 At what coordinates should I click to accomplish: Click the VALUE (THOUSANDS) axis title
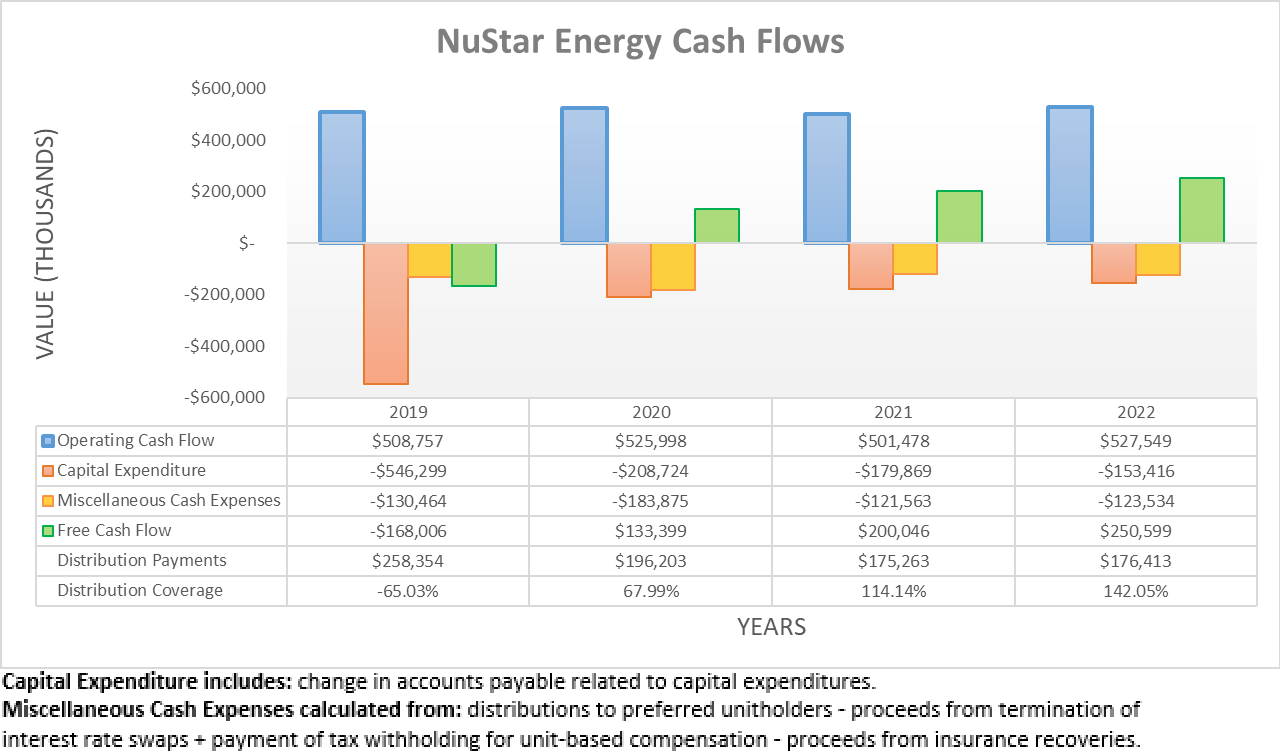[46, 245]
